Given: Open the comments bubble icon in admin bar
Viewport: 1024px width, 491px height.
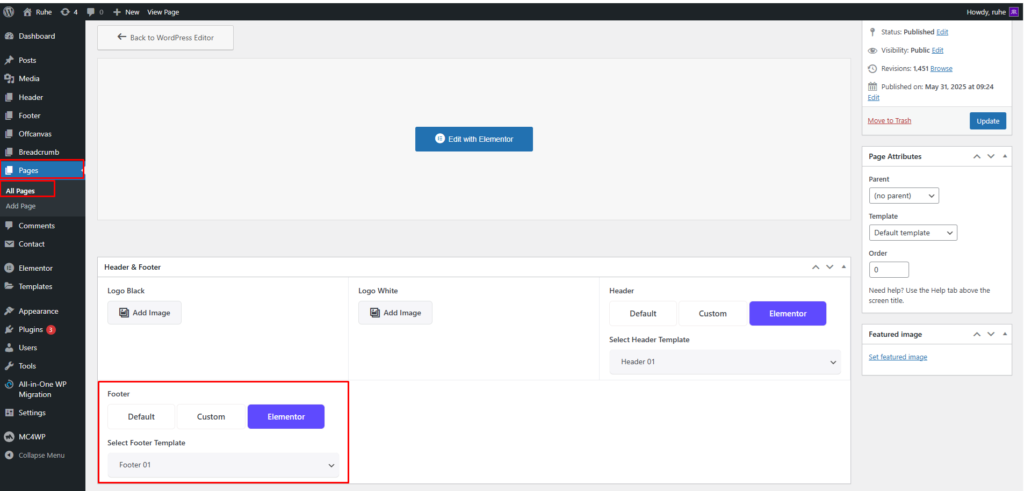Looking at the screenshot, I should (x=90, y=12).
